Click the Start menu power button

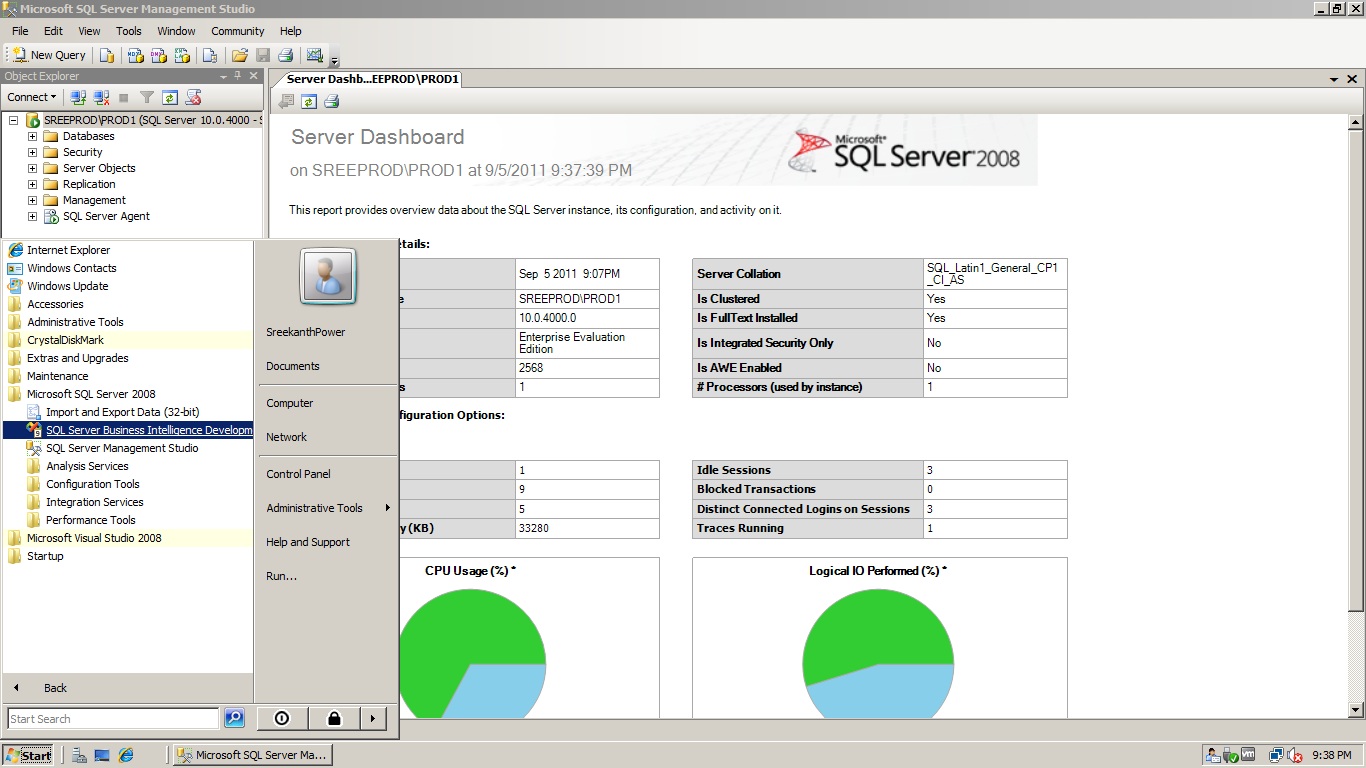coord(282,718)
